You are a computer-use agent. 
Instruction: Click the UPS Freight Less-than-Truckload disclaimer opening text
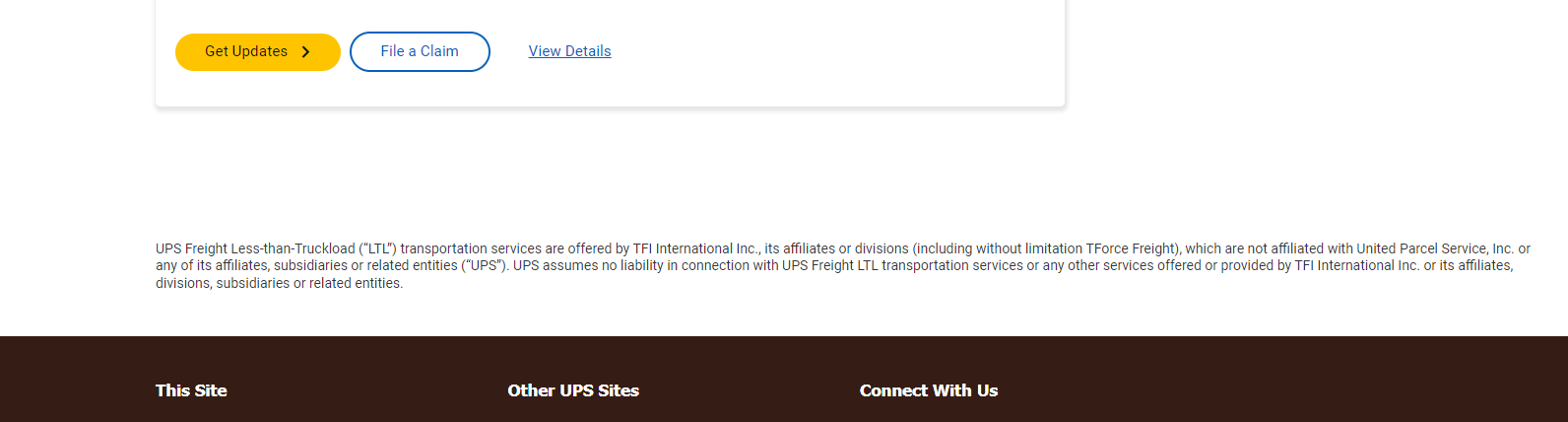[255, 248]
